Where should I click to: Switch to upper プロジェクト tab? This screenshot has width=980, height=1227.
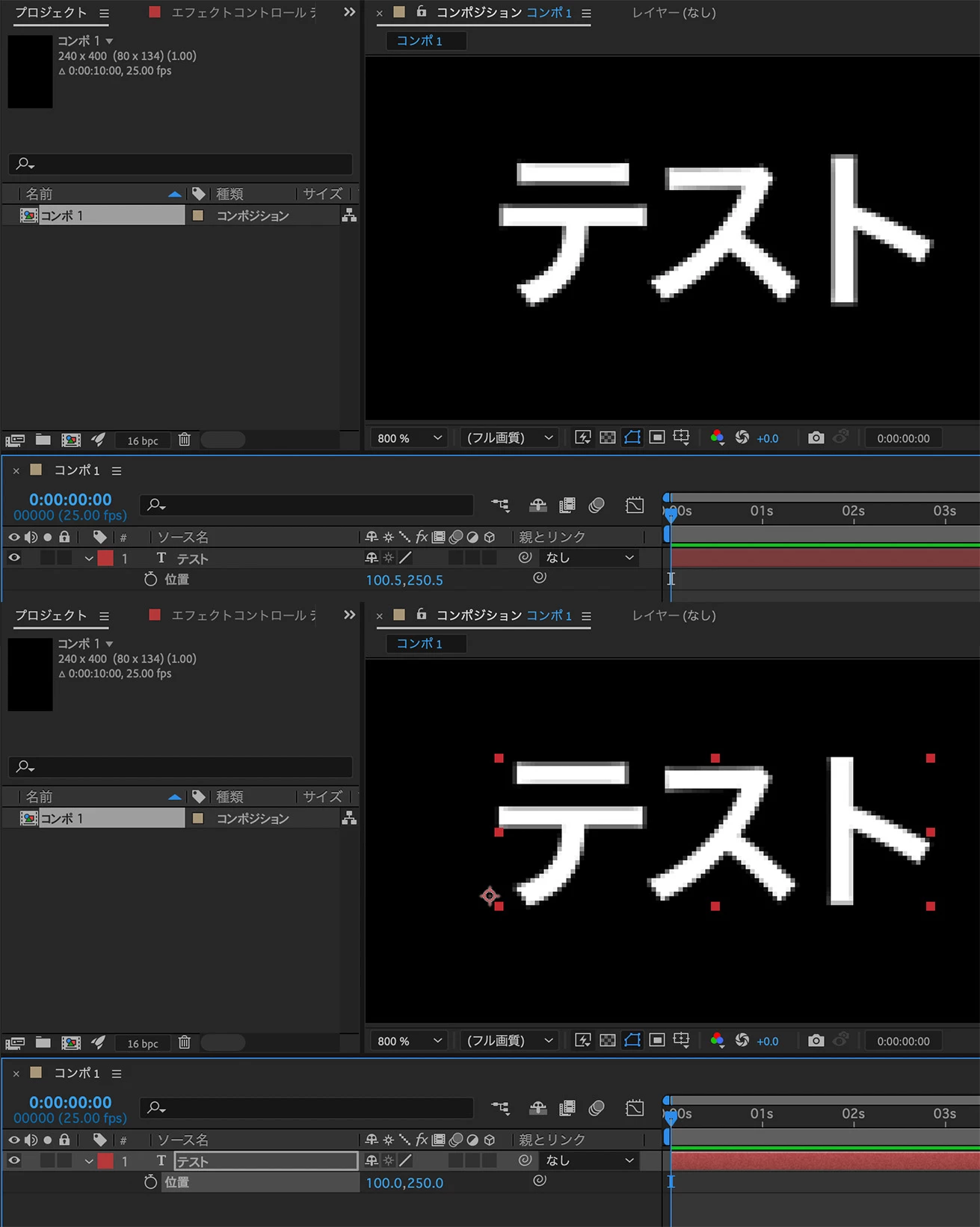pos(51,13)
